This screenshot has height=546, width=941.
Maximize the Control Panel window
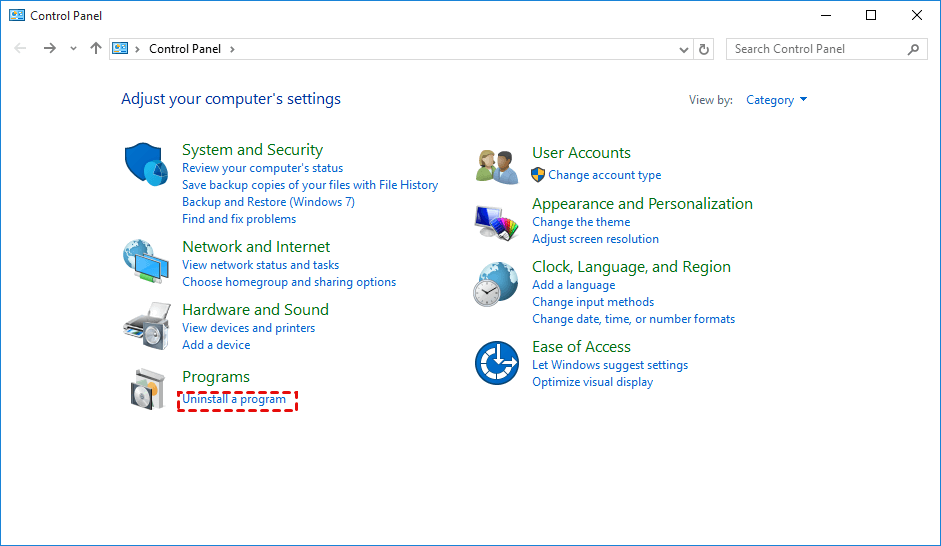(871, 16)
